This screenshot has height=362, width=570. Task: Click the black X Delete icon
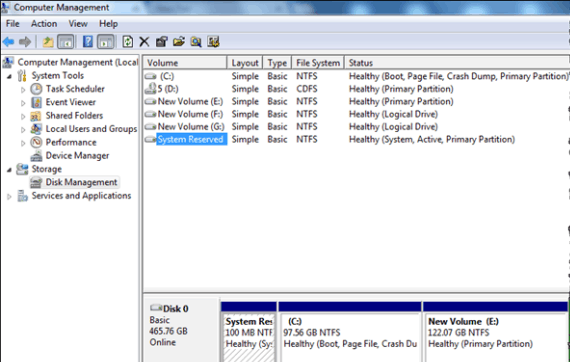(144, 42)
